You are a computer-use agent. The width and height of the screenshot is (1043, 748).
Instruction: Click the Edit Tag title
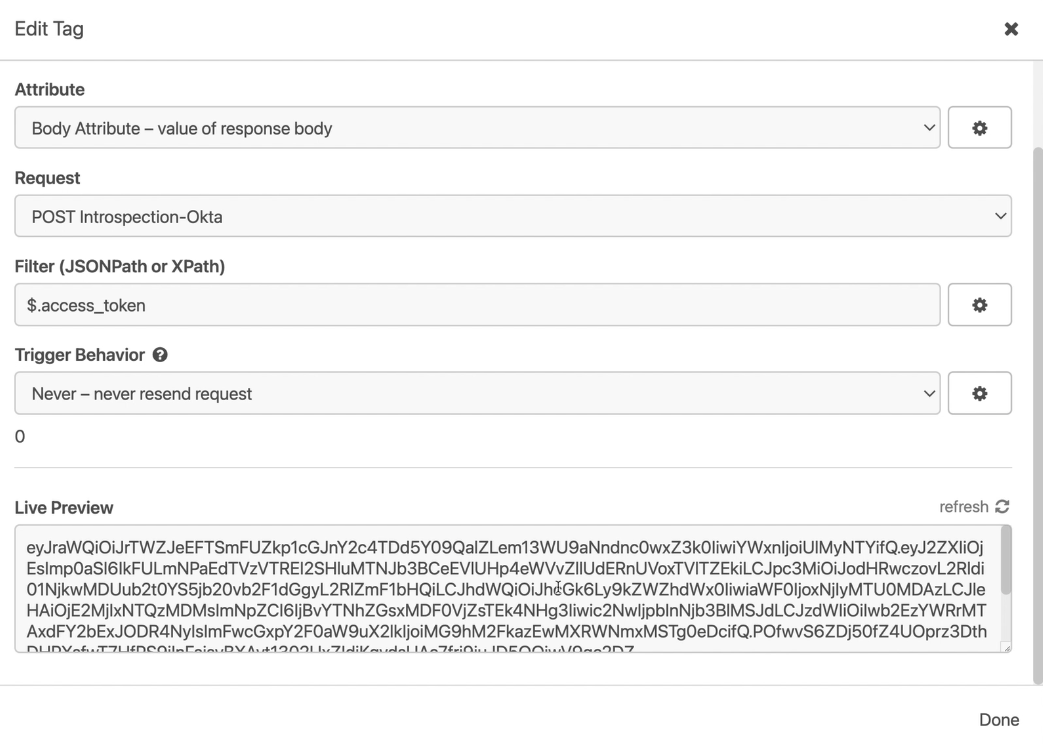tap(49, 30)
